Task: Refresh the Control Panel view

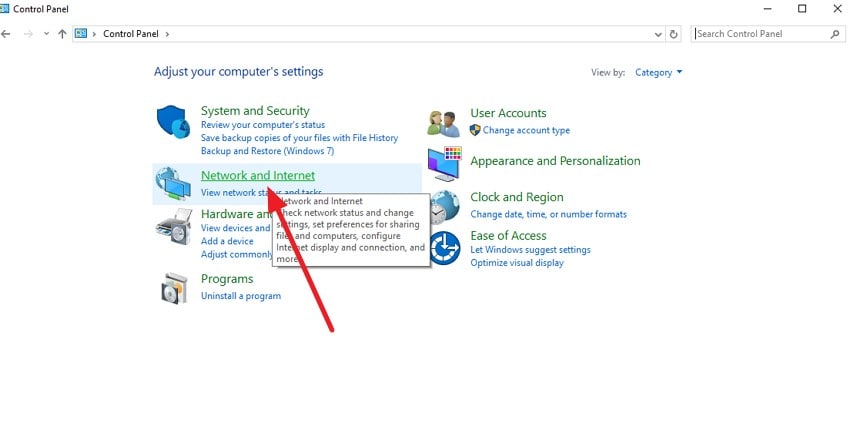Action: point(673,34)
